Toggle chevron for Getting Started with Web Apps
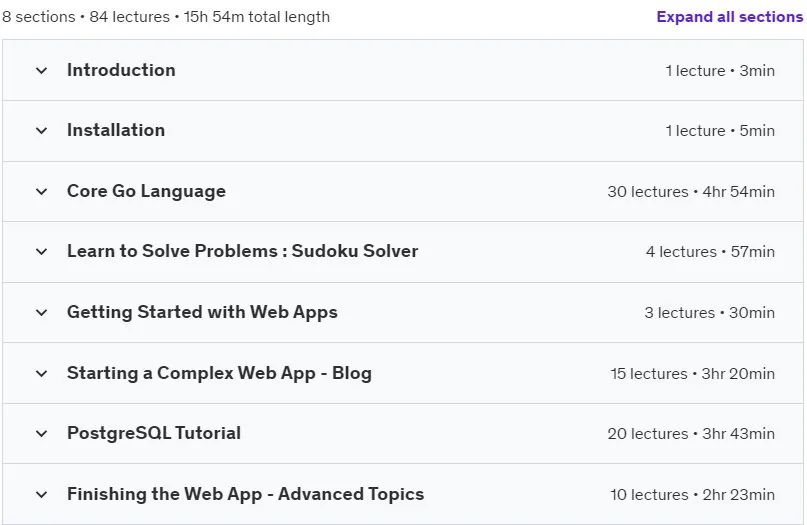The width and height of the screenshot is (807, 525). 42,312
